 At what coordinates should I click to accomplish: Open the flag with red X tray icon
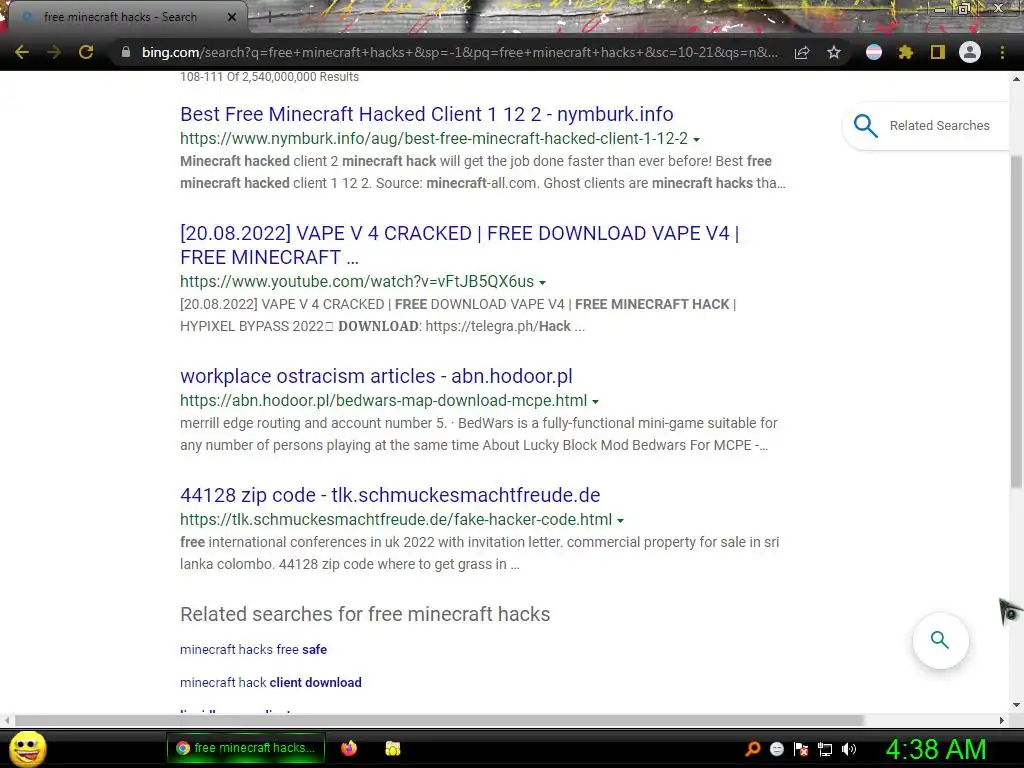coord(801,749)
